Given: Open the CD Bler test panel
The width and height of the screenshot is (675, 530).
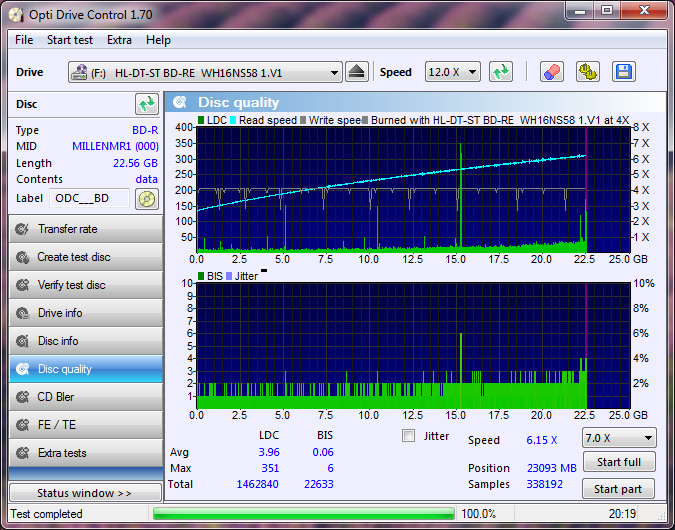Looking at the screenshot, I should click(x=84, y=397).
